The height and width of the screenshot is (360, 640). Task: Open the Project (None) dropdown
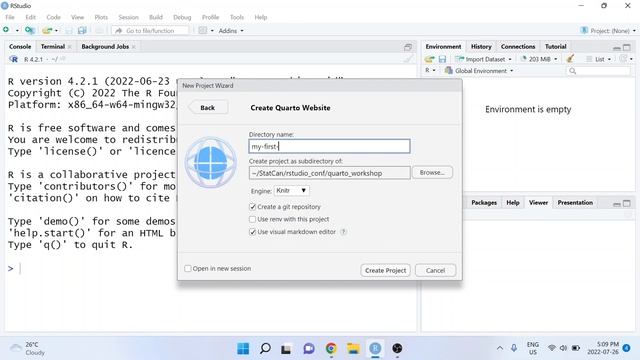(x=608, y=31)
